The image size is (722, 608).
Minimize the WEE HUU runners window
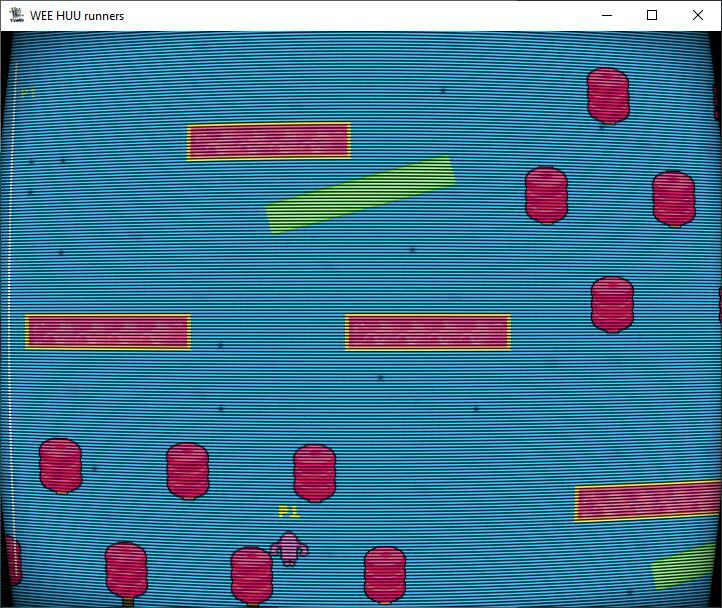(x=606, y=15)
